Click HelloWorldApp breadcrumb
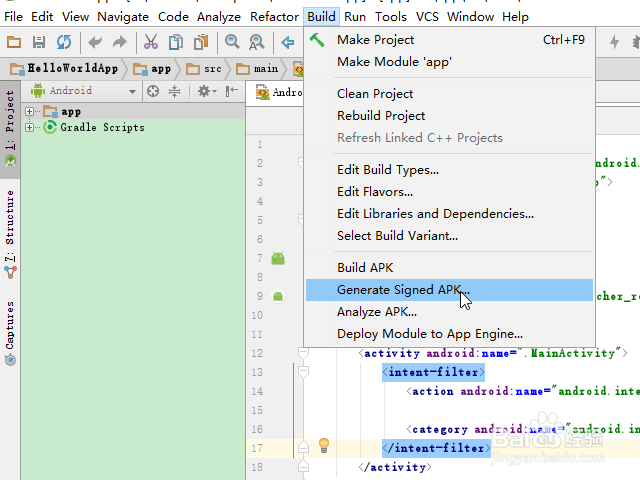 point(65,69)
